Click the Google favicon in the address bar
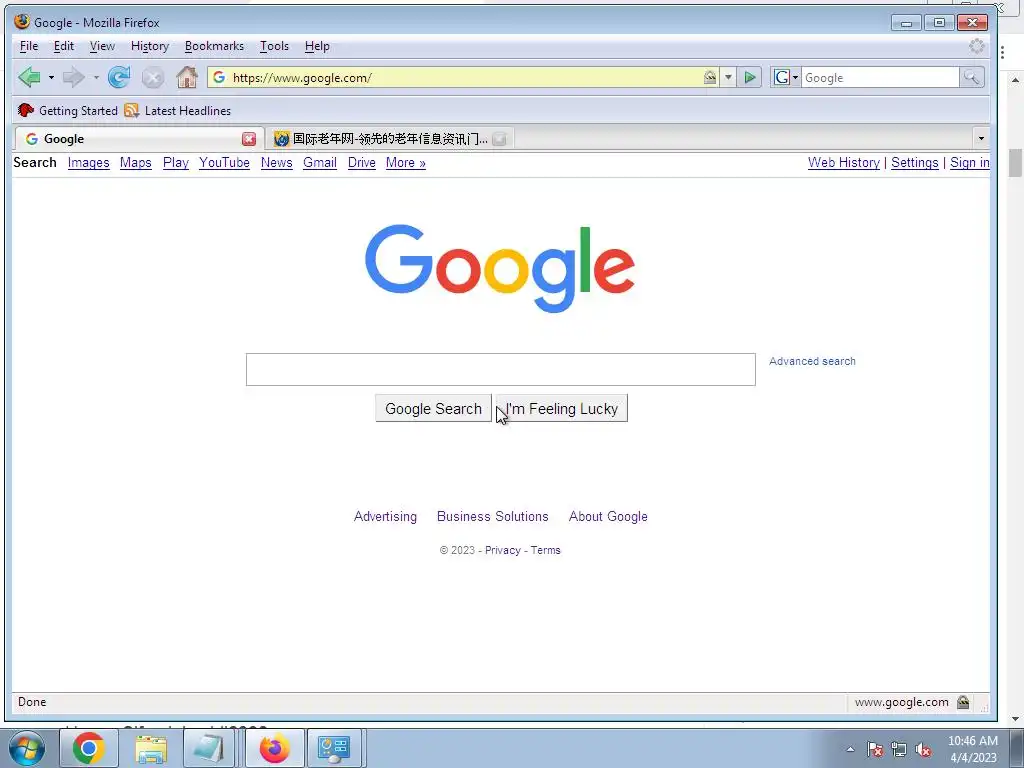Viewport: 1024px width, 768px height. click(219, 77)
